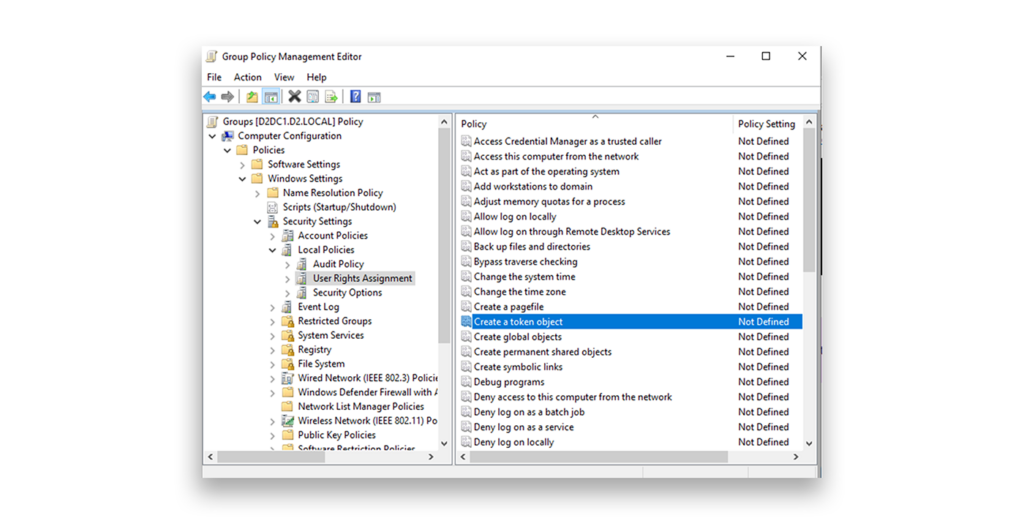Image resolution: width=1024 pixels, height=524 pixels.
Task: Select the Debug programs policy
Action: point(509,382)
